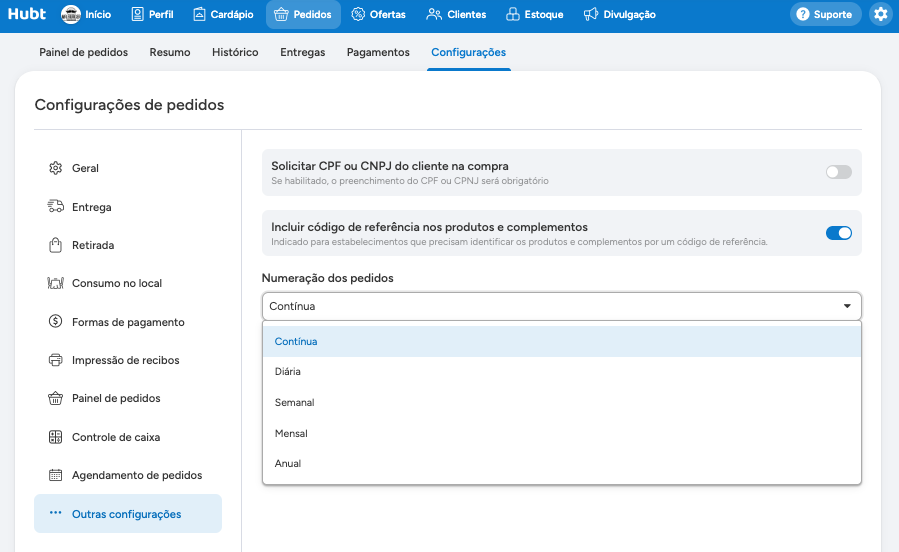Disable the código de referência toggle

(838, 233)
